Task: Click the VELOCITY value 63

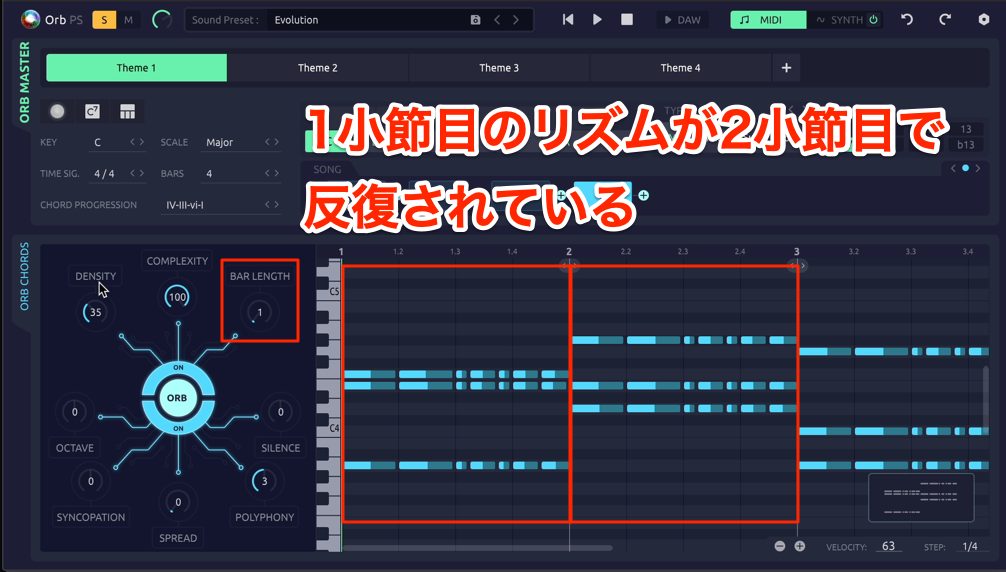Action: (x=889, y=546)
